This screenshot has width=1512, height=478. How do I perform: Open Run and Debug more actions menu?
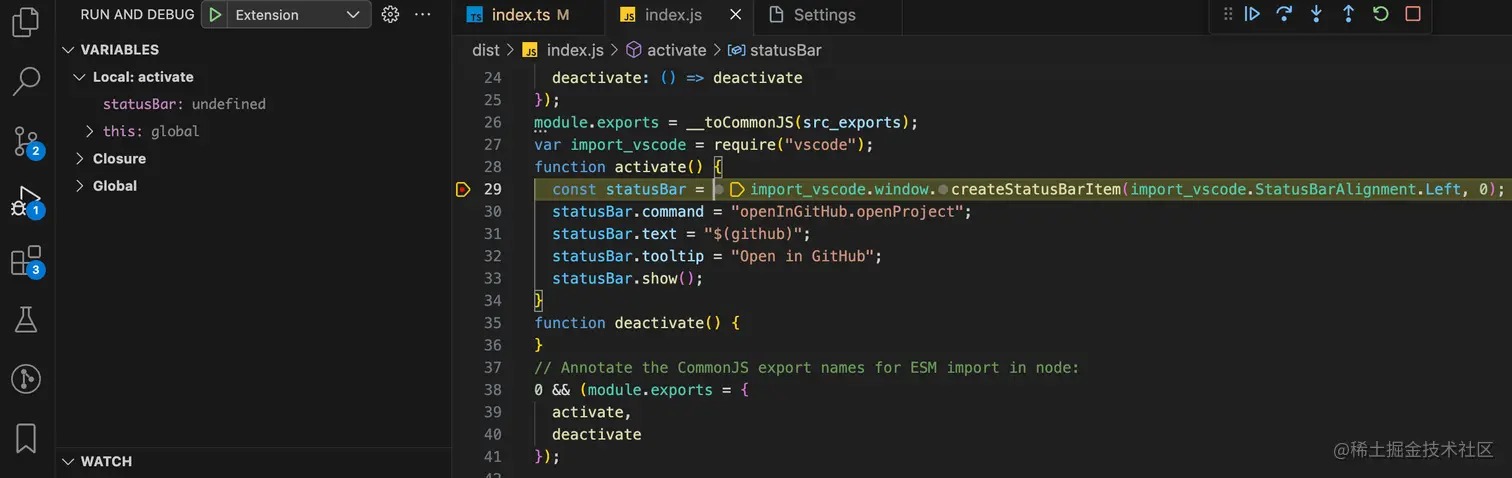coord(422,15)
